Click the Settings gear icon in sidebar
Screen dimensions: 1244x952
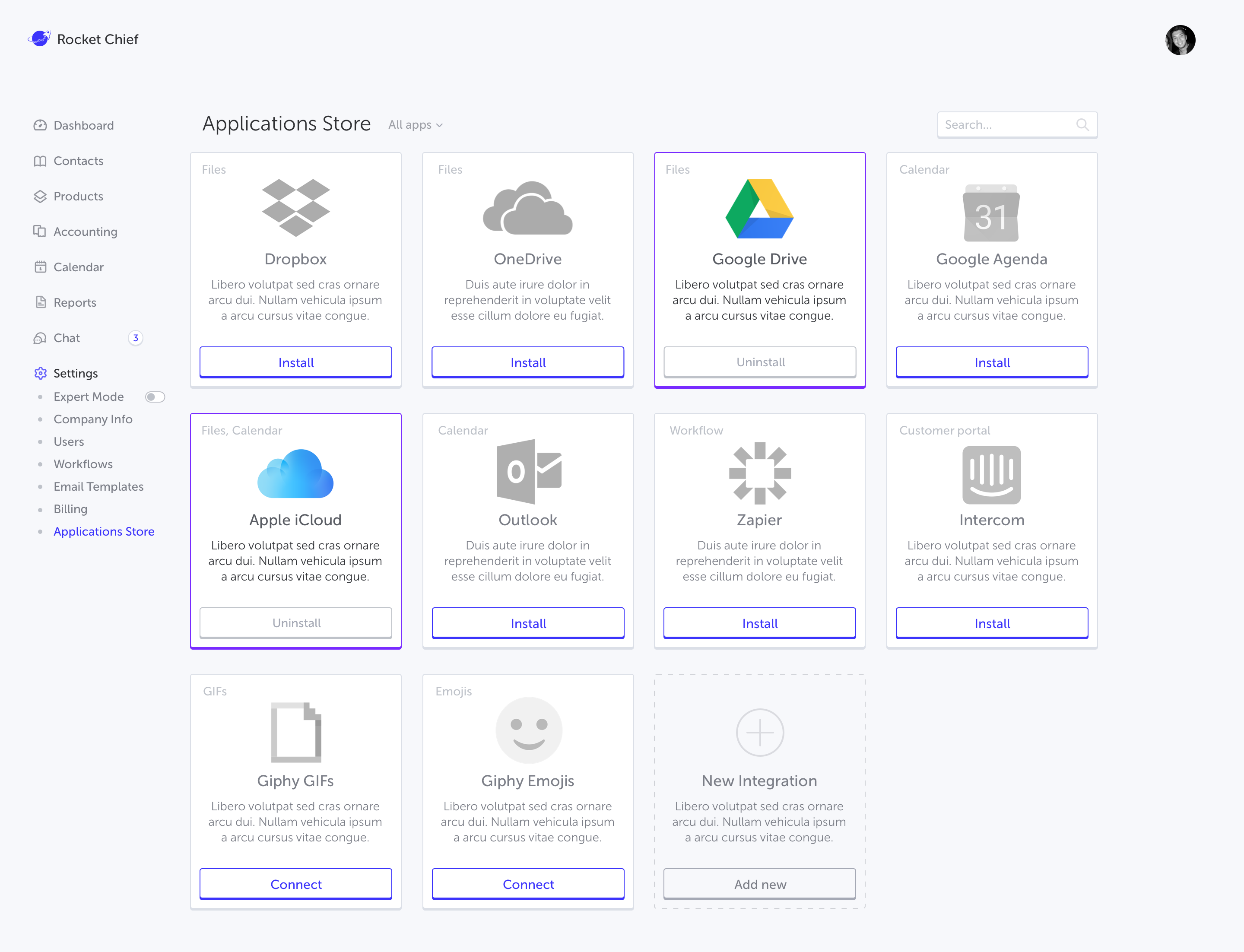[40, 374]
